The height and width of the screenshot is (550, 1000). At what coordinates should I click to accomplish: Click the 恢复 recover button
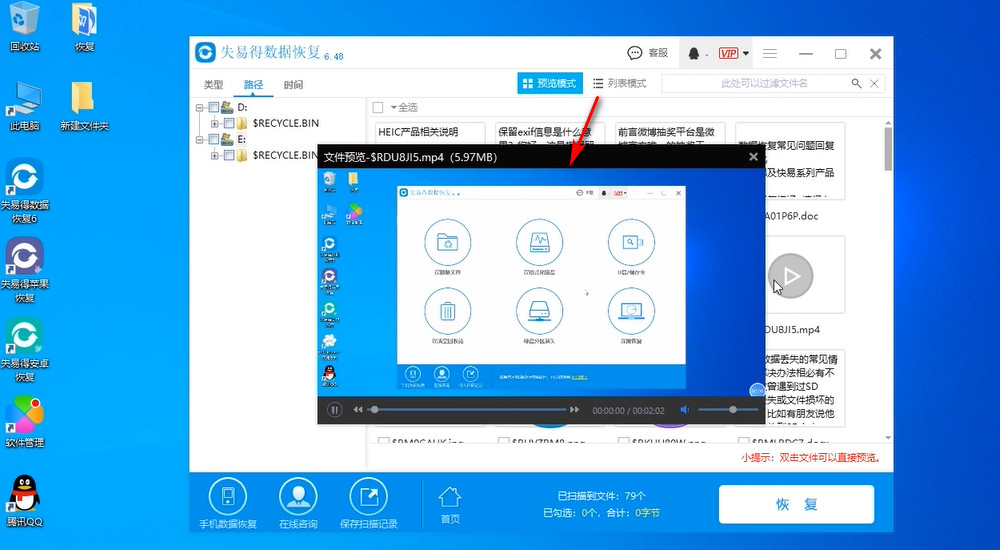point(796,505)
